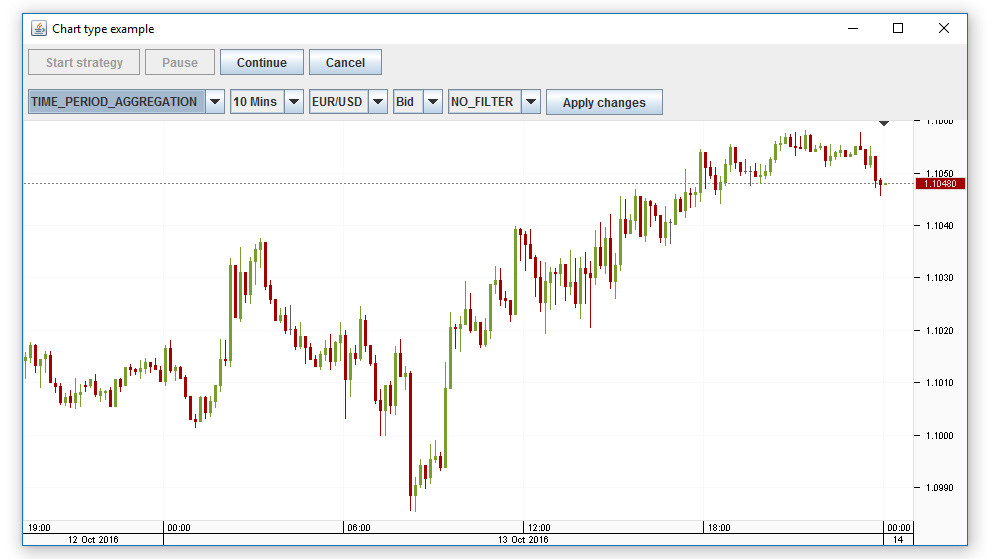The height and width of the screenshot is (559, 996).
Task: Click the Start strategy button
Action: click(x=84, y=62)
